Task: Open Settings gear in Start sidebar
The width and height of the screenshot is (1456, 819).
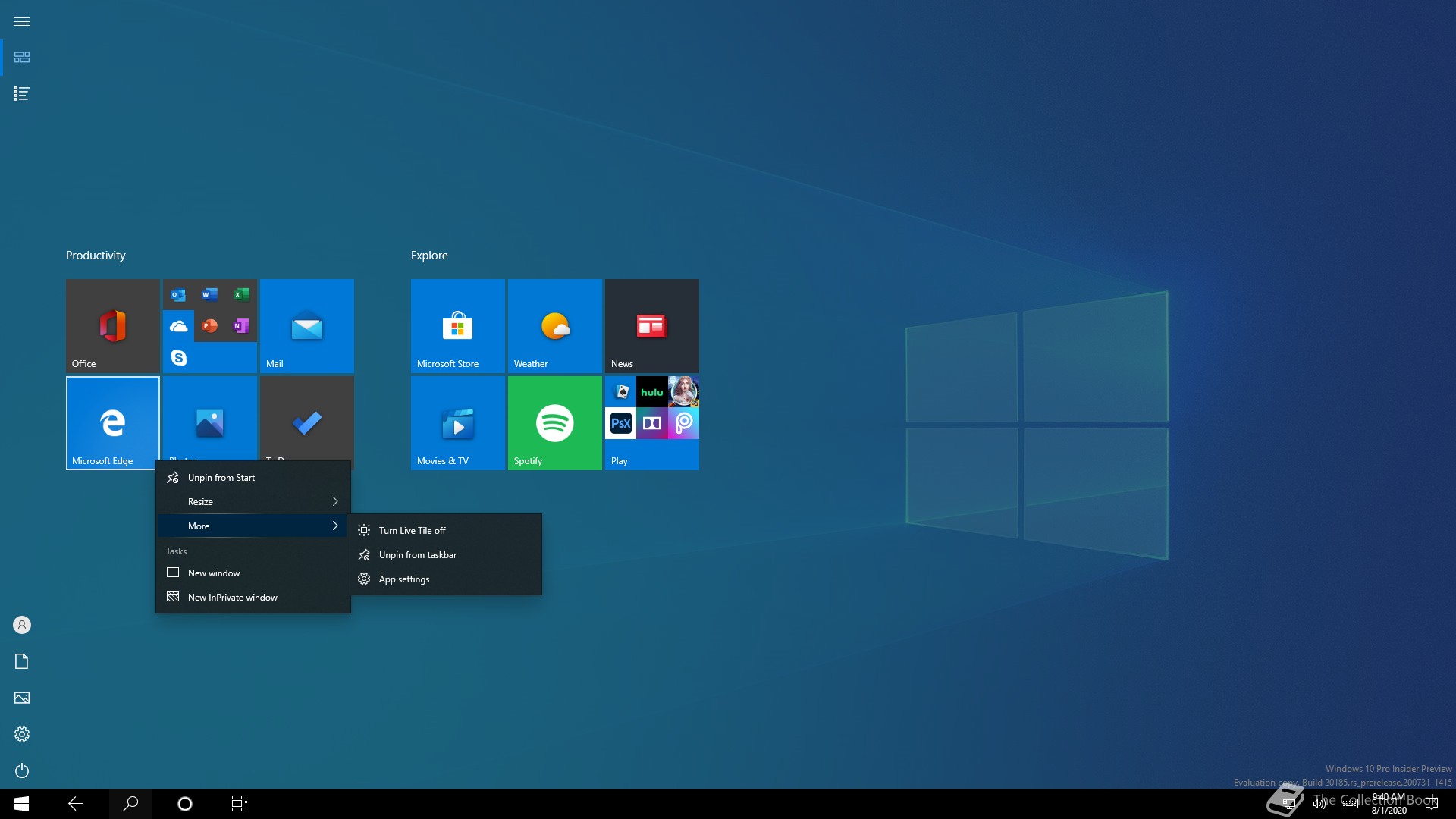Action: (22, 734)
